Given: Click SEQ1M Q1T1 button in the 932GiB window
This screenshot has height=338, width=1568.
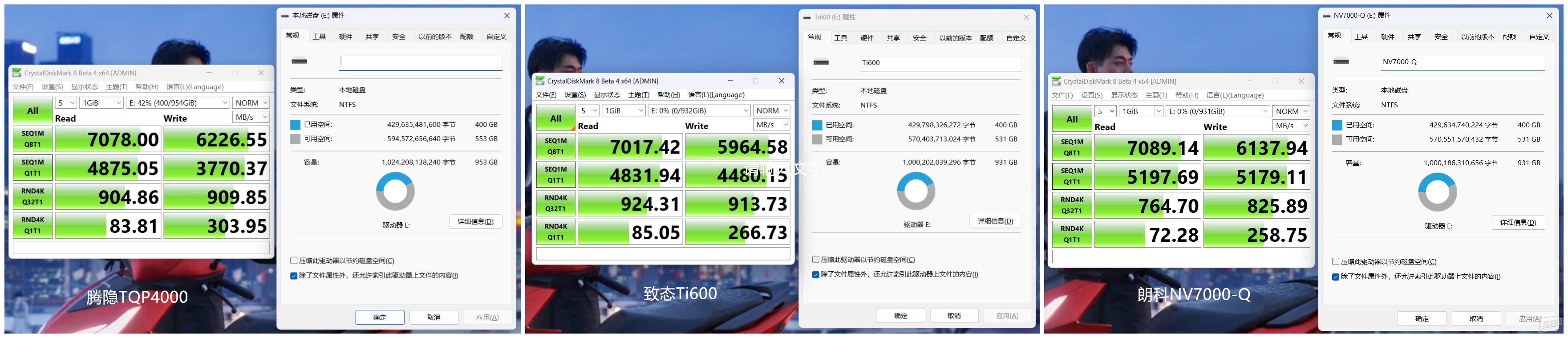Looking at the screenshot, I should (x=556, y=175).
